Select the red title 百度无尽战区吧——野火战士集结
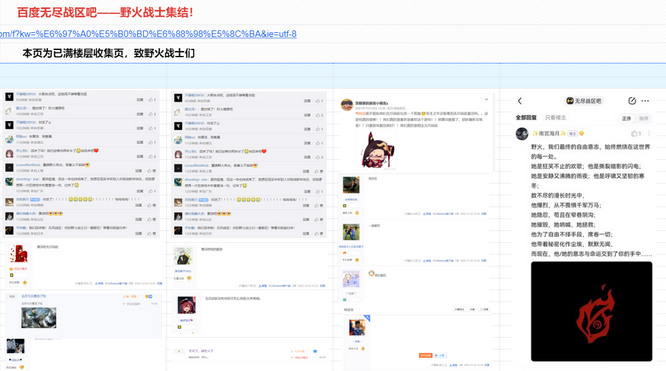Screen dimensions: 666x371 [x=105, y=12]
